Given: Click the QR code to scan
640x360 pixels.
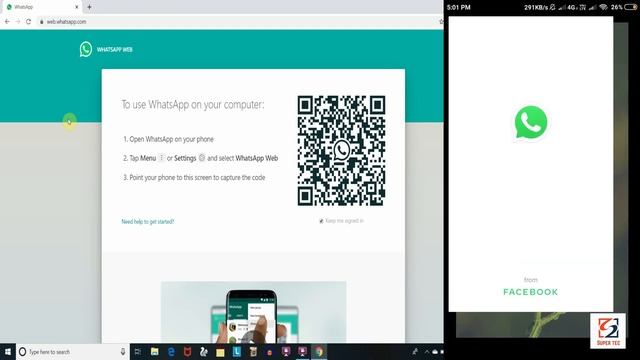Looking at the screenshot, I should point(341,151).
